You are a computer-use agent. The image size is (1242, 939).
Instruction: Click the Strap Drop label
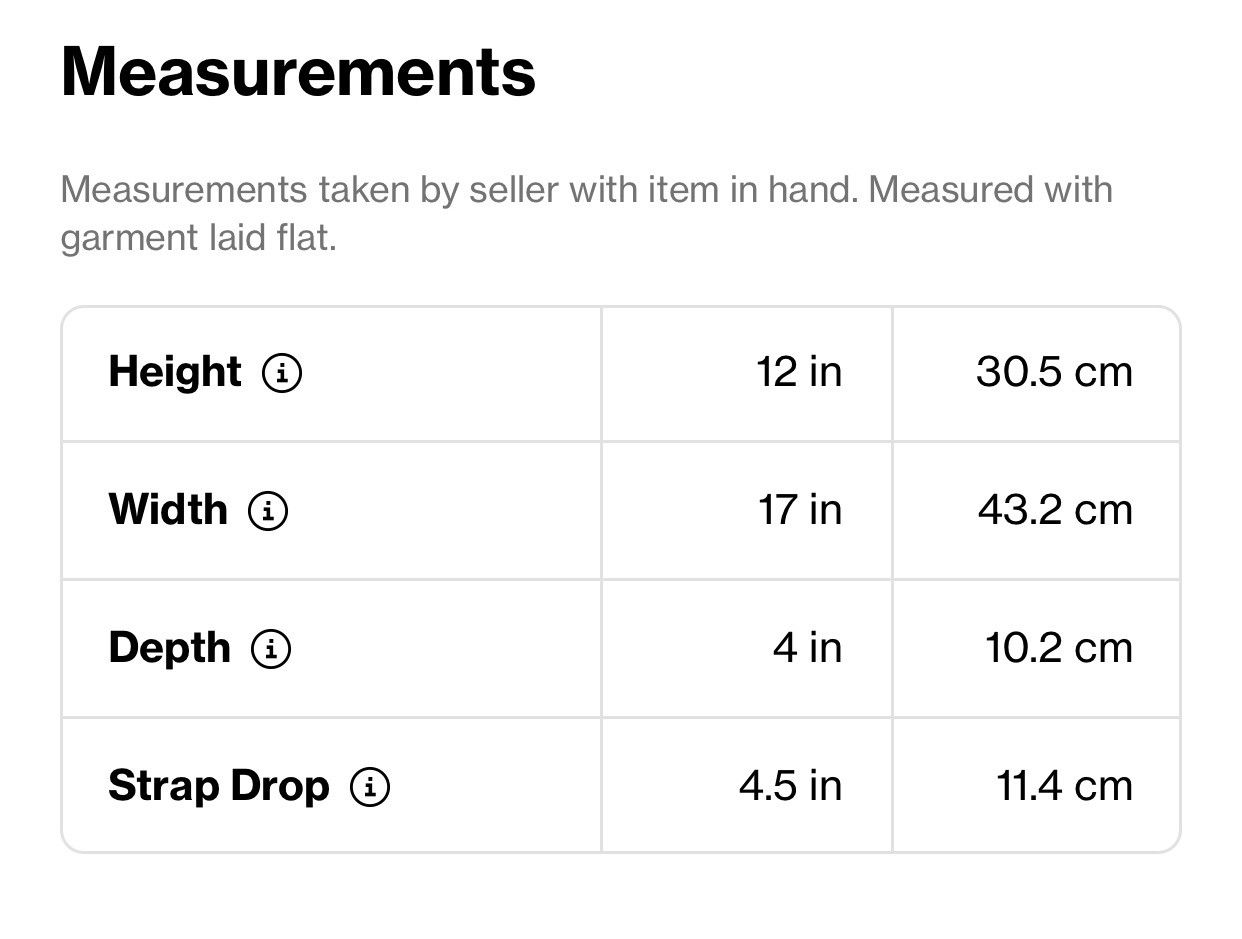click(219, 787)
